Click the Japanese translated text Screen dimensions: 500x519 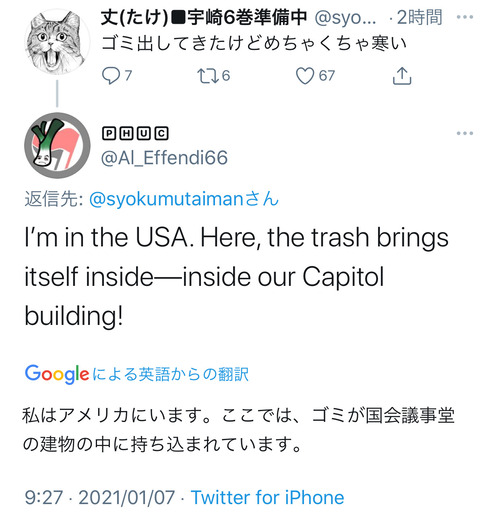click(239, 430)
